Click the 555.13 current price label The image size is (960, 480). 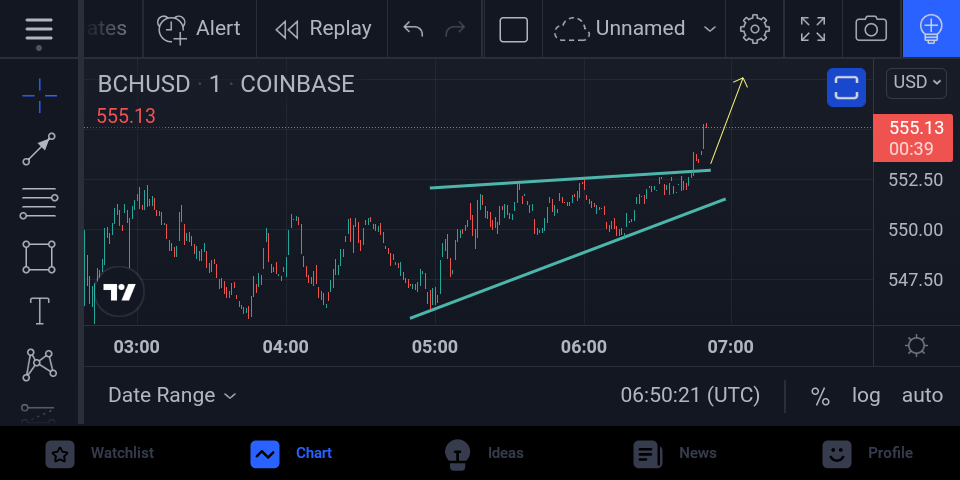[912, 138]
